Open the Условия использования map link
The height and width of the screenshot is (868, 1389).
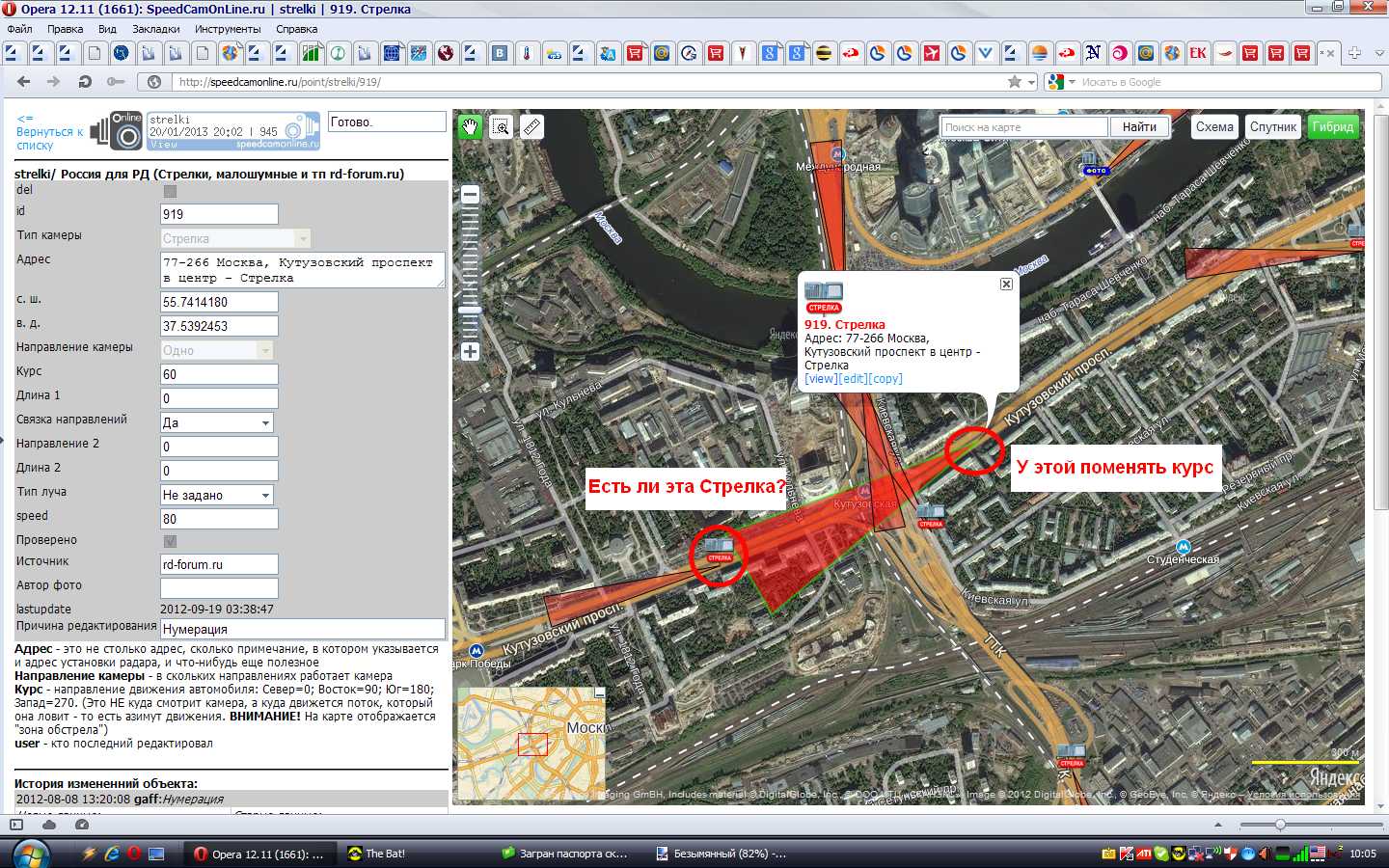(x=1303, y=795)
